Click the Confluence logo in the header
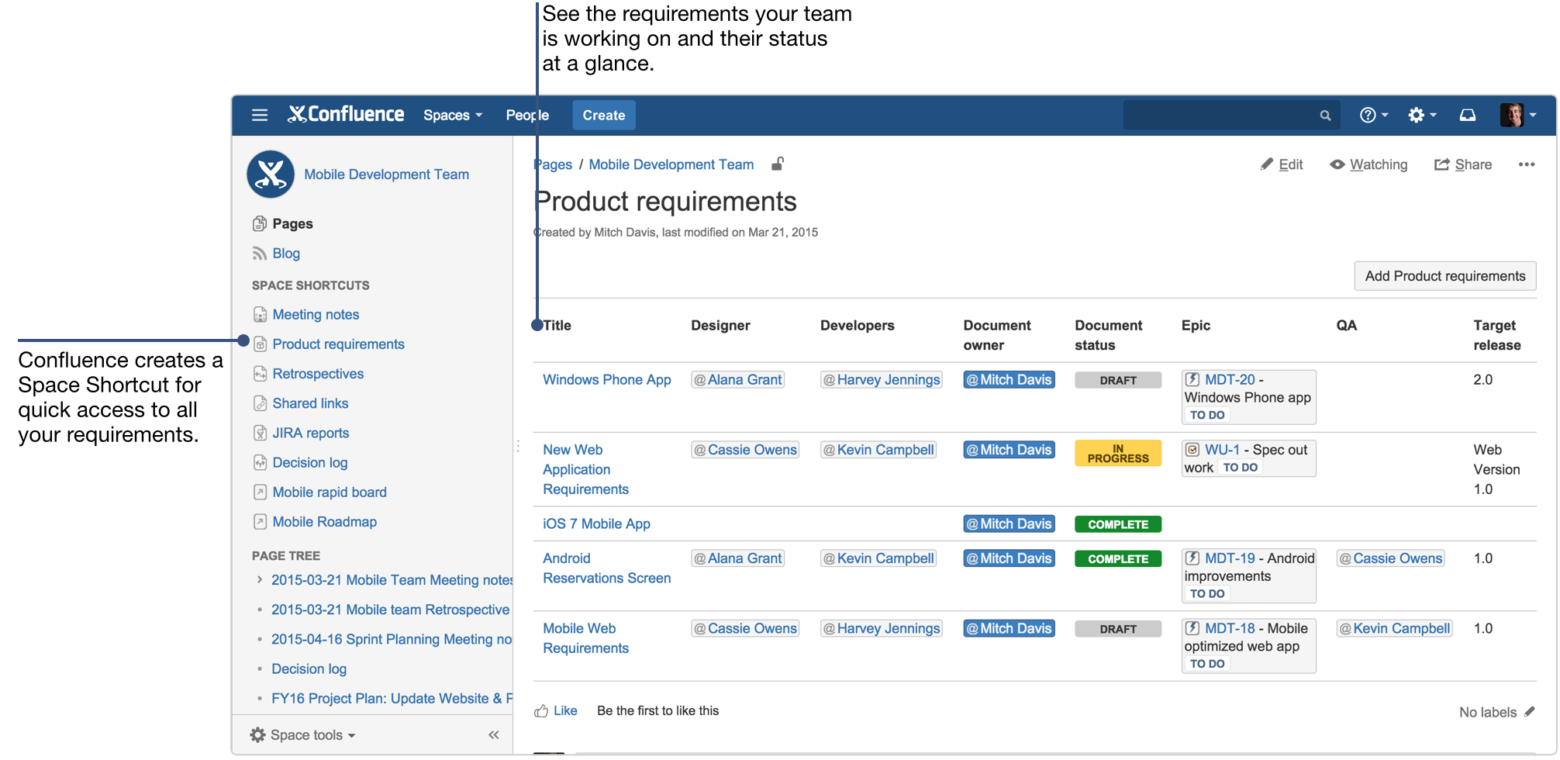This screenshot has height=760, width=1560. [x=345, y=114]
